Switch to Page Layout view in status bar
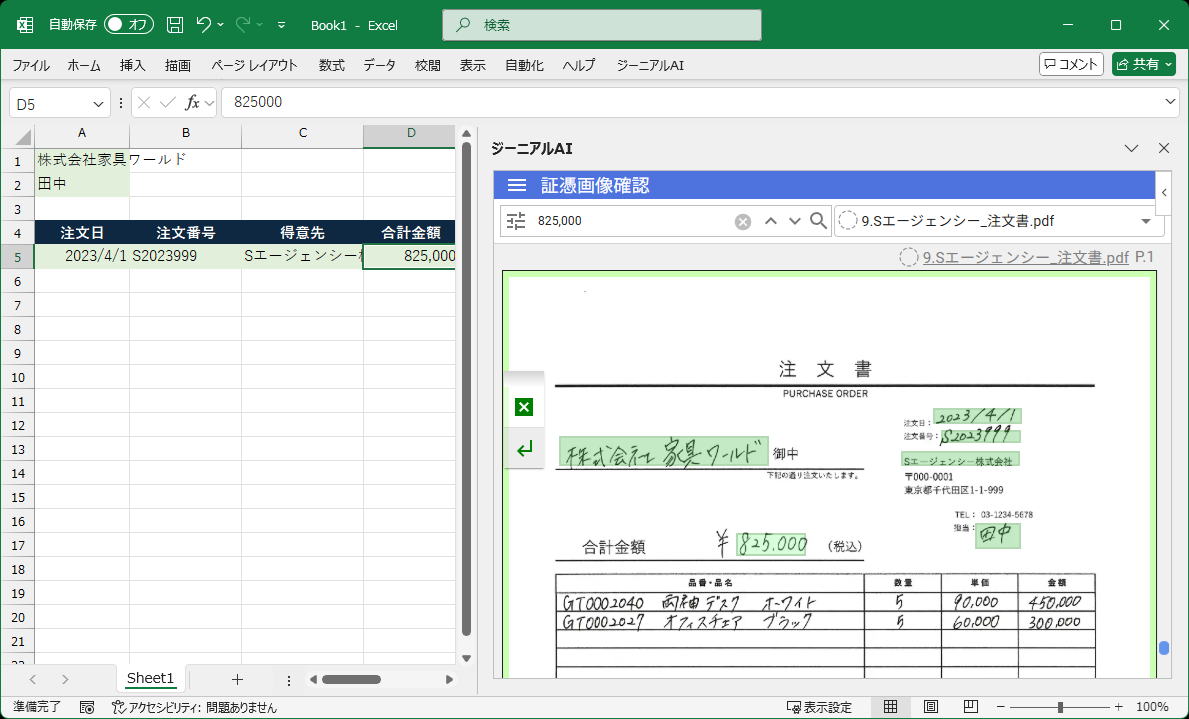 [929, 706]
